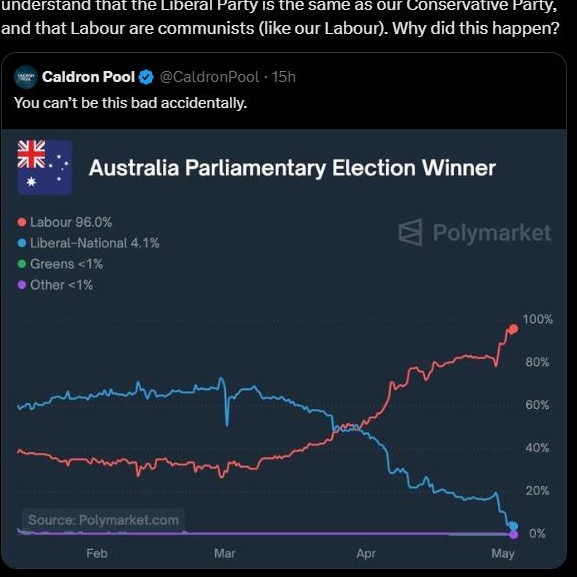Select the Liberal-National 4.1% legend label

(95, 243)
